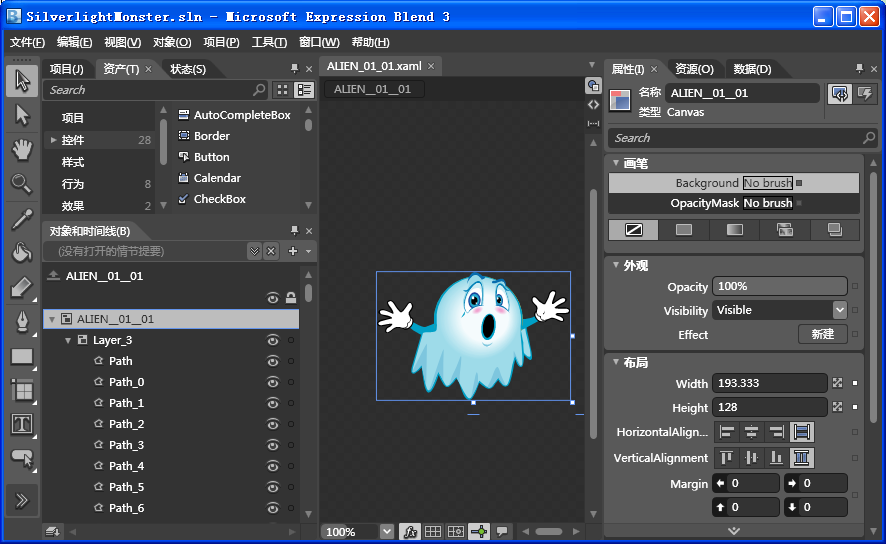Set Height to Auto
Screen dimensions: 886x544
(x=837, y=407)
